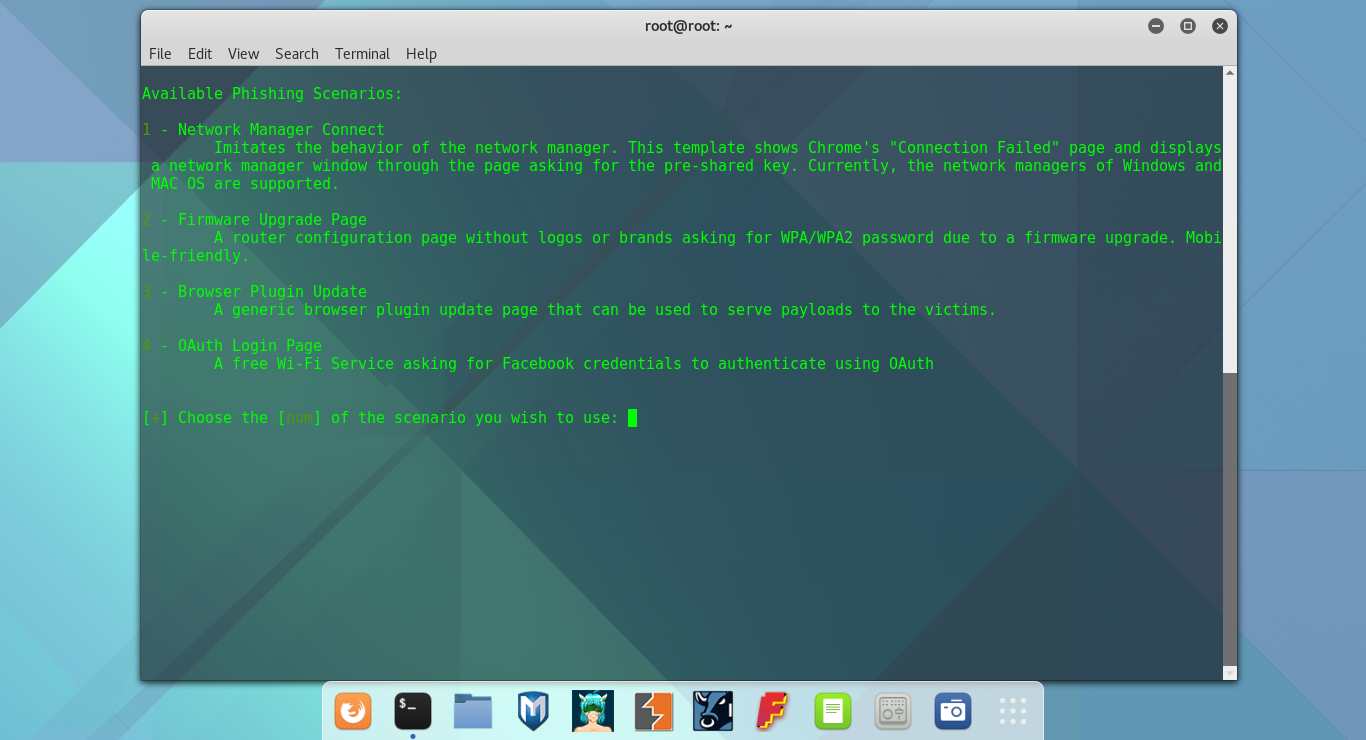The image size is (1366, 740).
Task: Open the Files folder icon in dock
Action: [x=473, y=711]
